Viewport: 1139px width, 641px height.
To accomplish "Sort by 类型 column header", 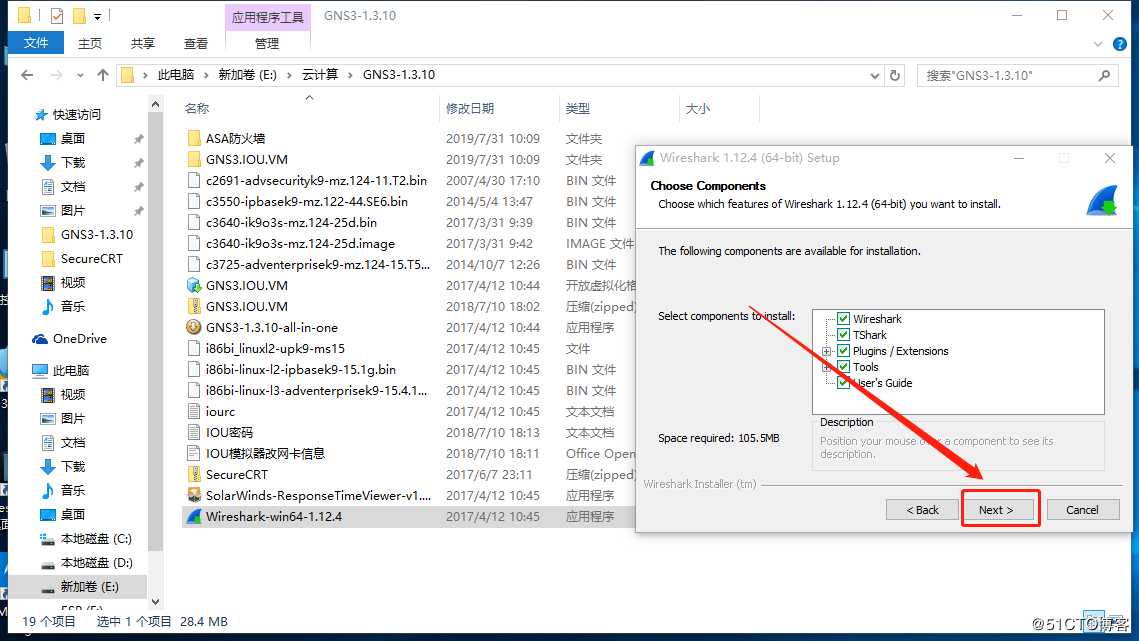I will pos(578,108).
